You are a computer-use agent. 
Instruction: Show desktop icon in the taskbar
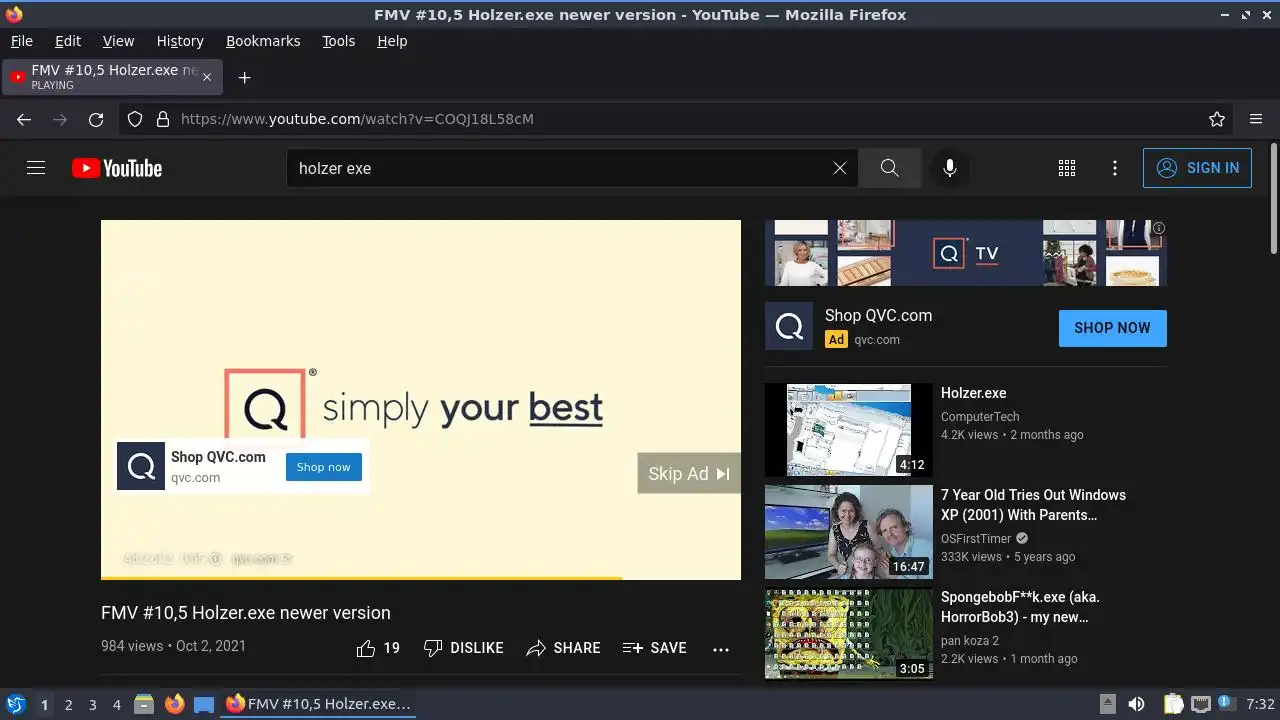204,704
